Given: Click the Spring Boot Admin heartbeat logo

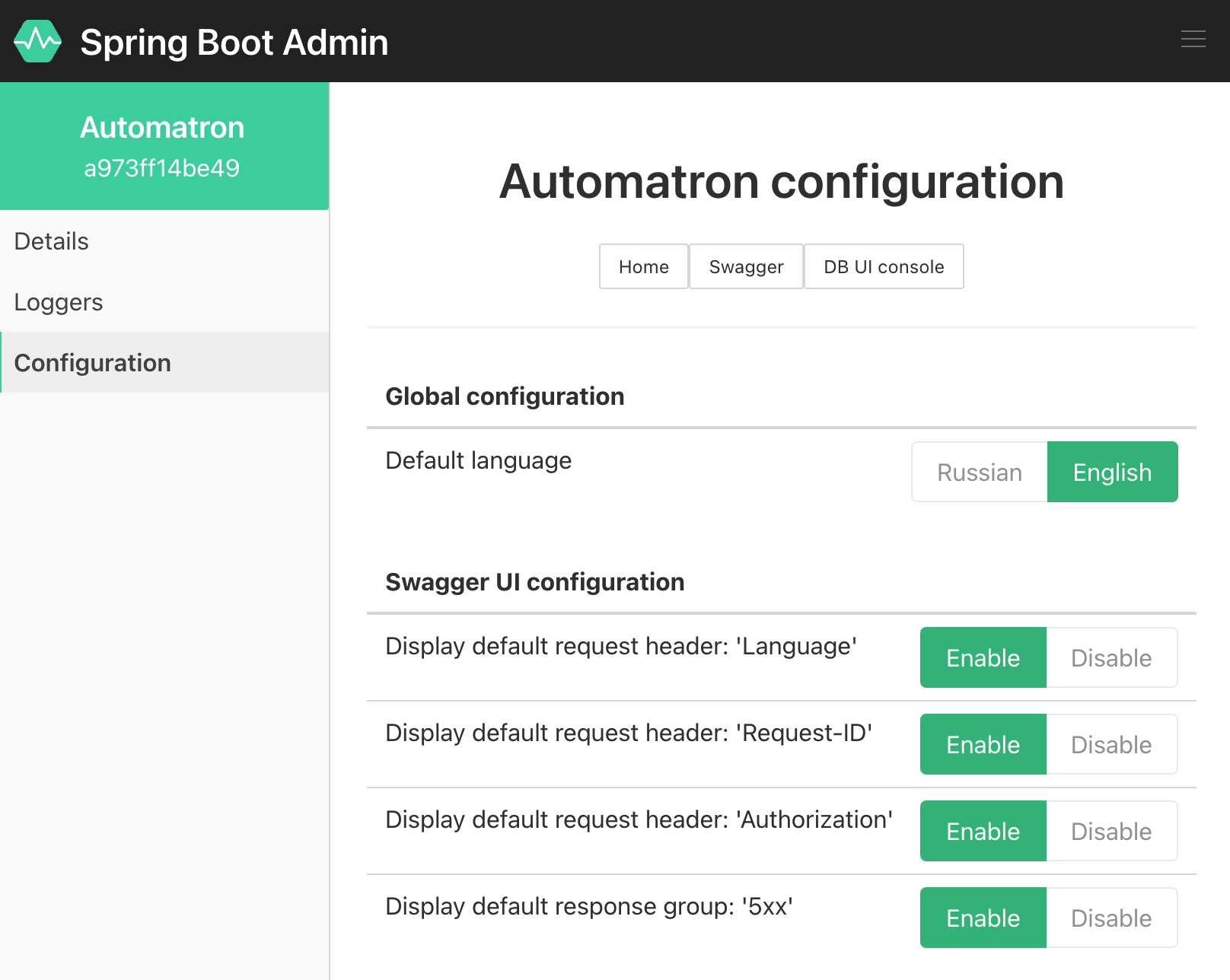Looking at the screenshot, I should (x=37, y=41).
